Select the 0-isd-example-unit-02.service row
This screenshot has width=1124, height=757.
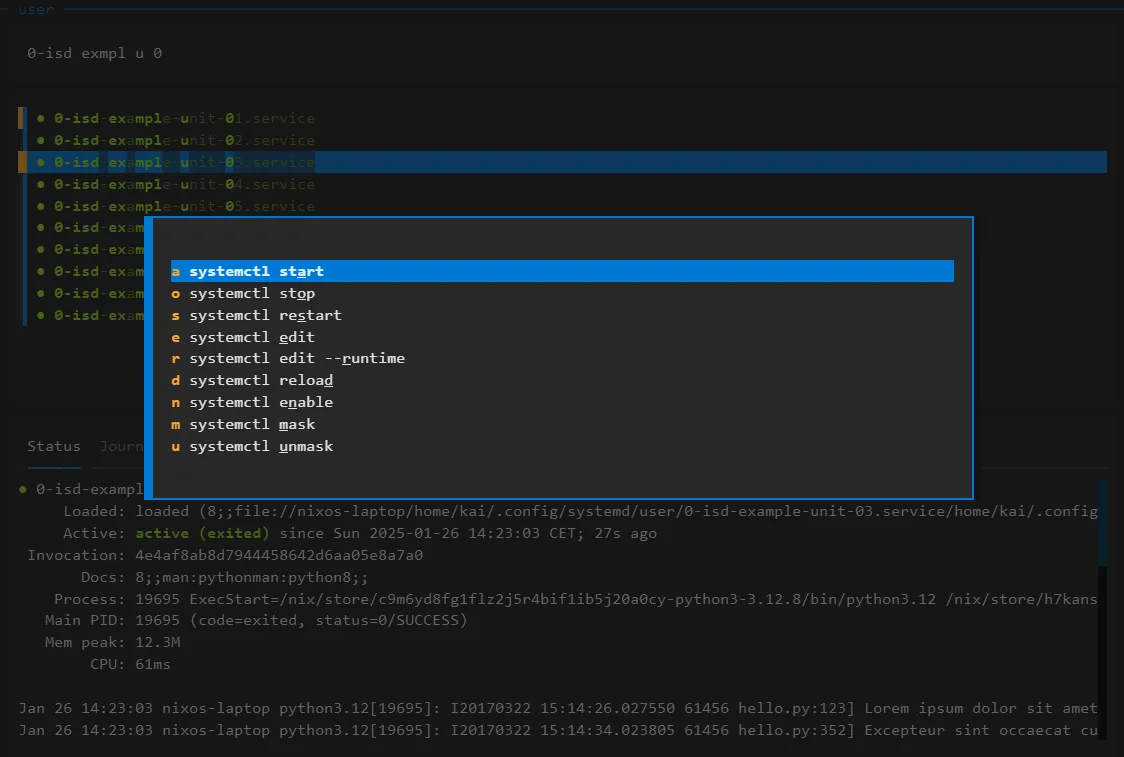click(566, 141)
